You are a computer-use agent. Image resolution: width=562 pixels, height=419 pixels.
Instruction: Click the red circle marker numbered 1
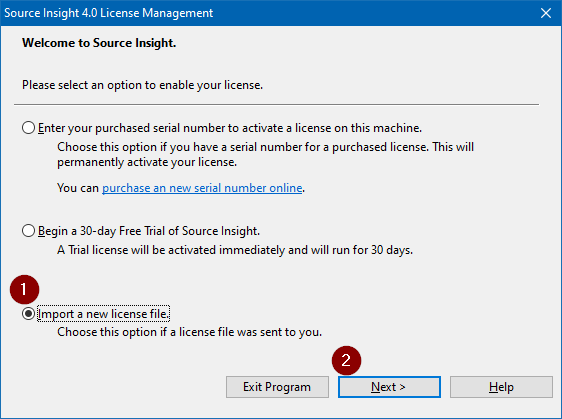pos(24,289)
